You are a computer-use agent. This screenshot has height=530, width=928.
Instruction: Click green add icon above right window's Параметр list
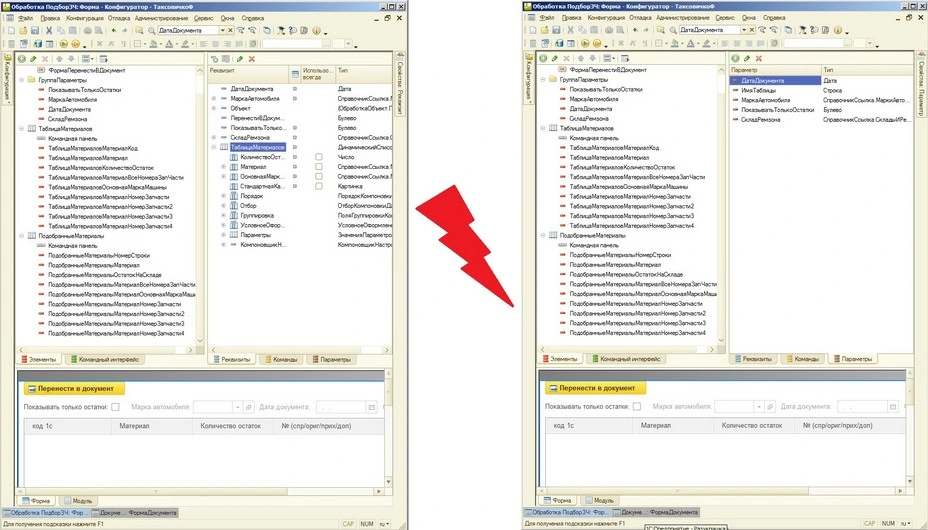(x=735, y=58)
